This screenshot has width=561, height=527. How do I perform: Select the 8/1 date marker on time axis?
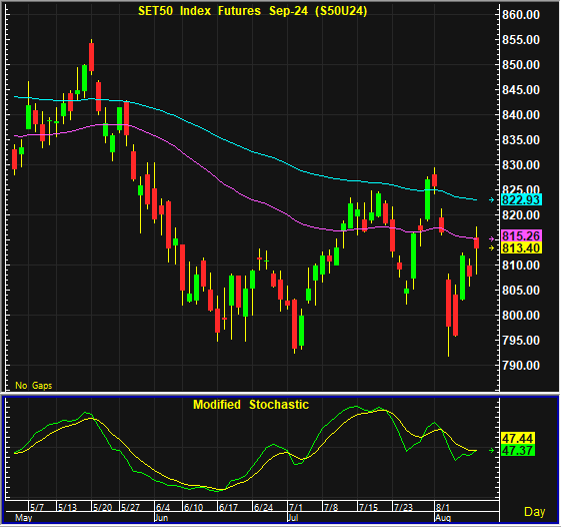[x=443, y=507]
